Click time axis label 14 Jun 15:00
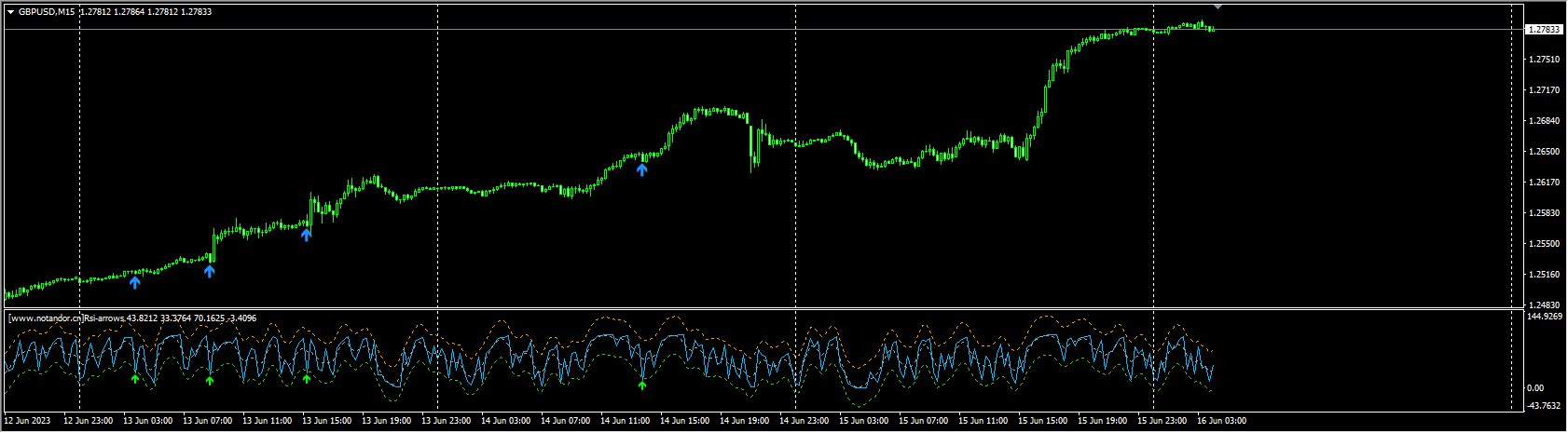Viewport: 1568px width, 433px height. pos(685,421)
